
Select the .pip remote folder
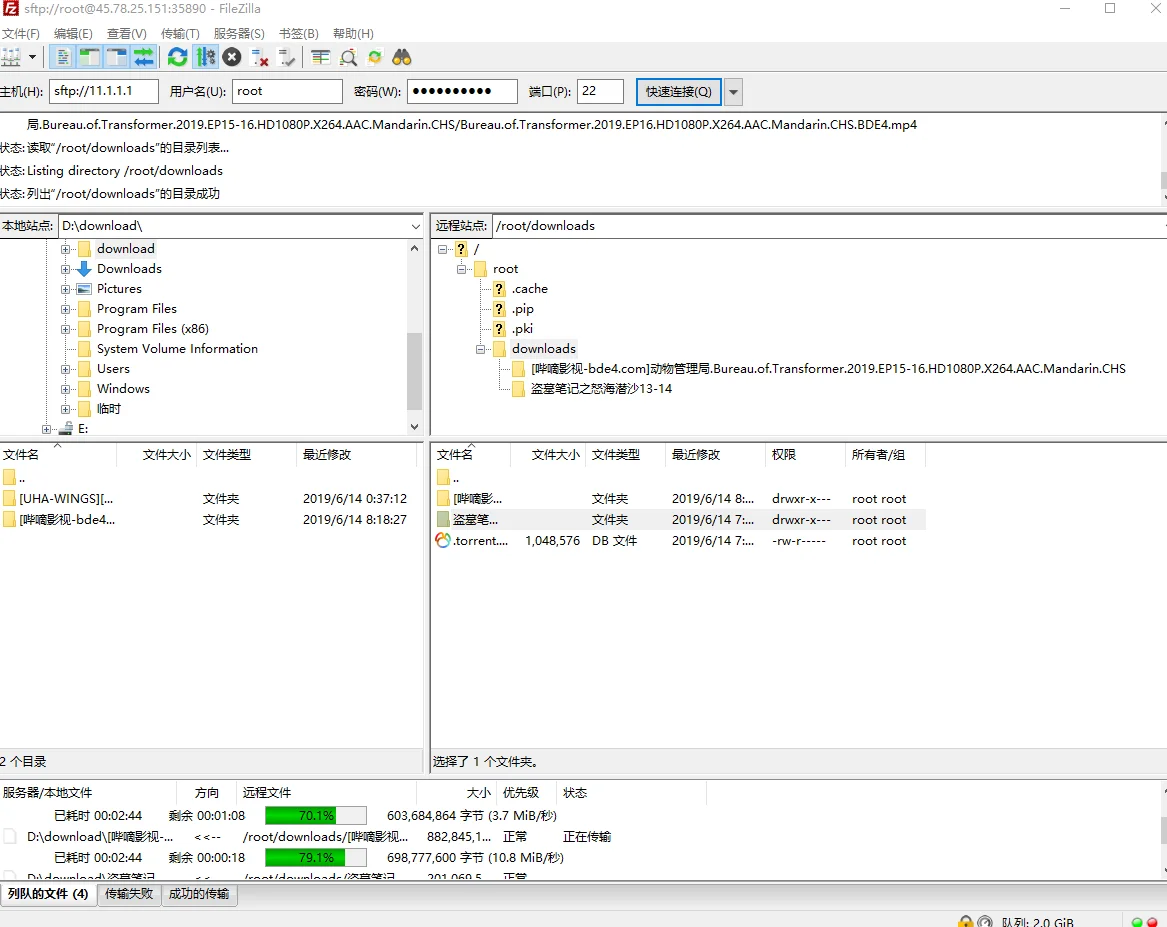522,309
